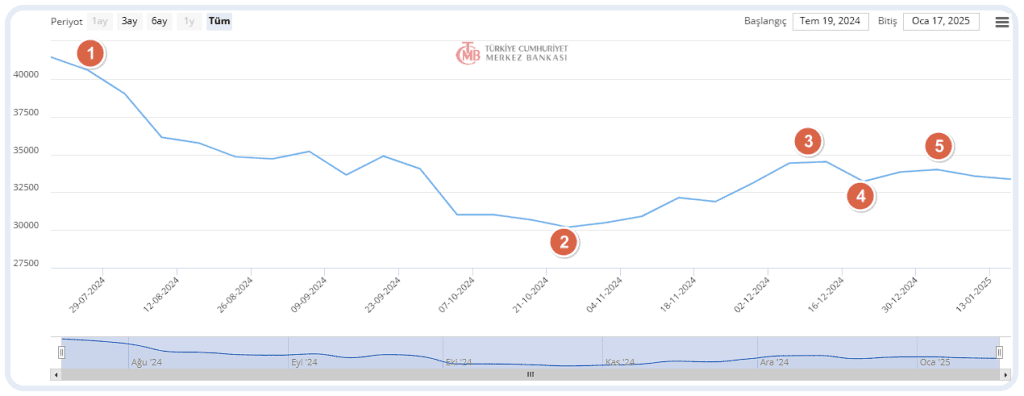Click the Eyl '24 navigator label
Viewport: 1024px width, 396px height.
304,362
